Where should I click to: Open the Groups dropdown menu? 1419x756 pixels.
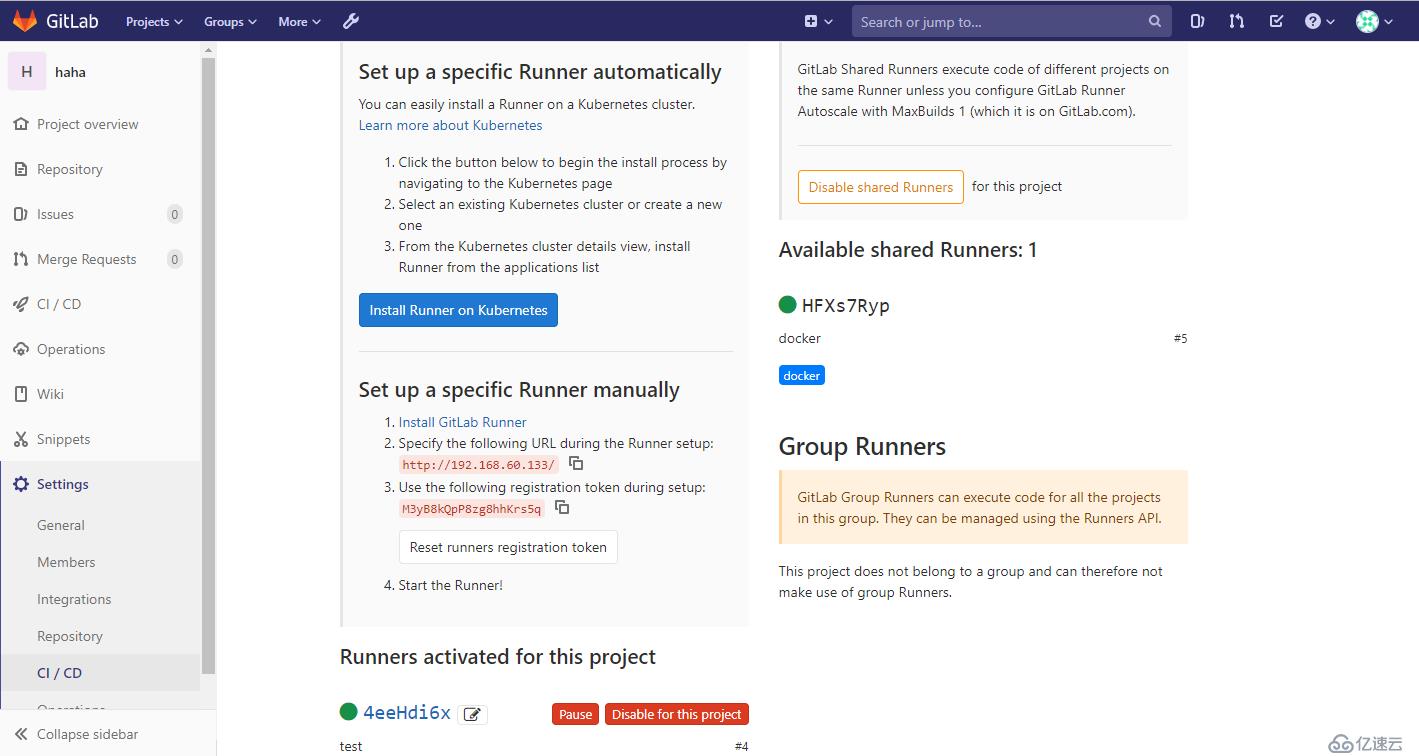click(230, 21)
